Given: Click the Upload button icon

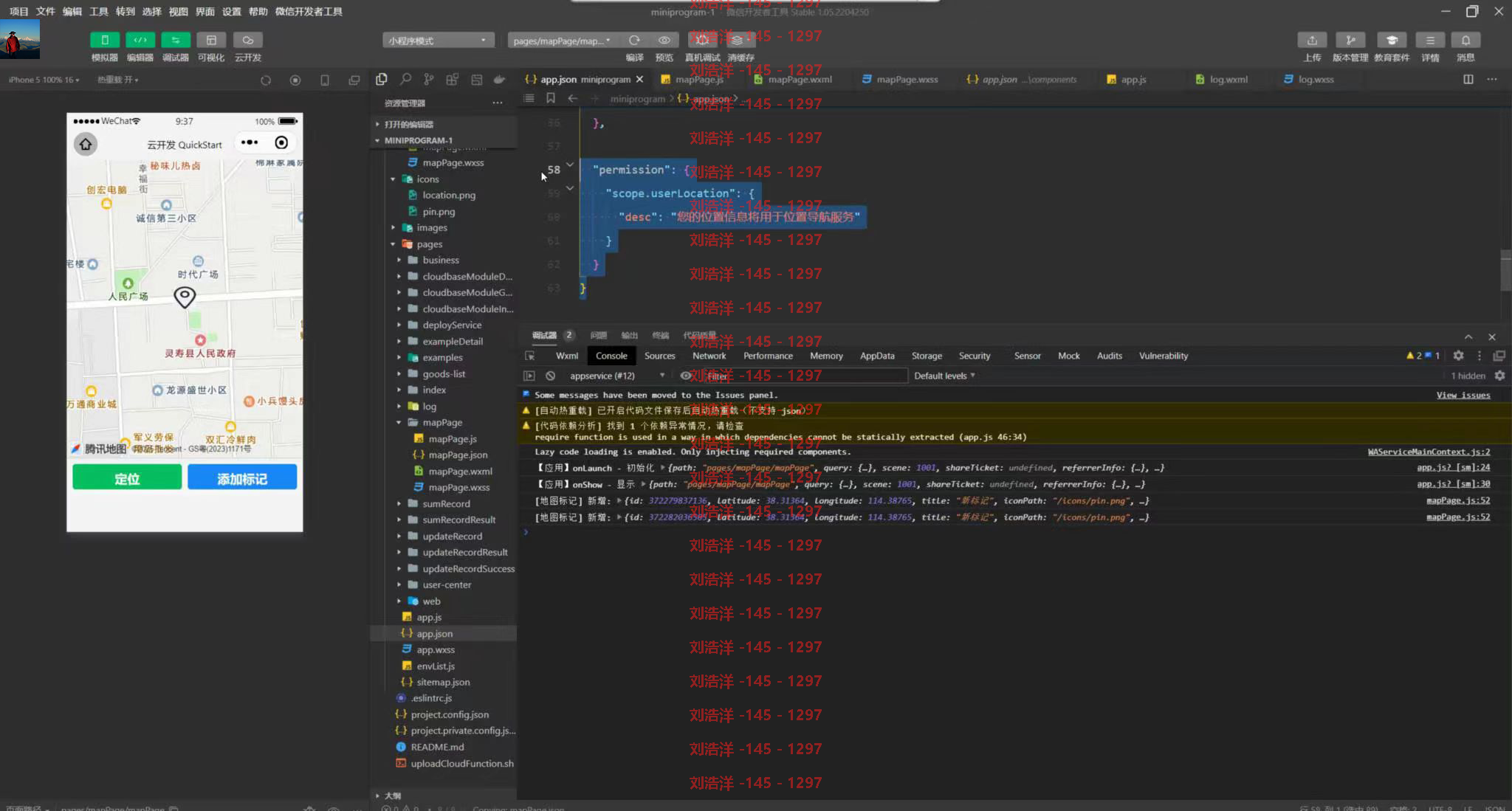Looking at the screenshot, I should pyautogui.click(x=1312, y=40).
